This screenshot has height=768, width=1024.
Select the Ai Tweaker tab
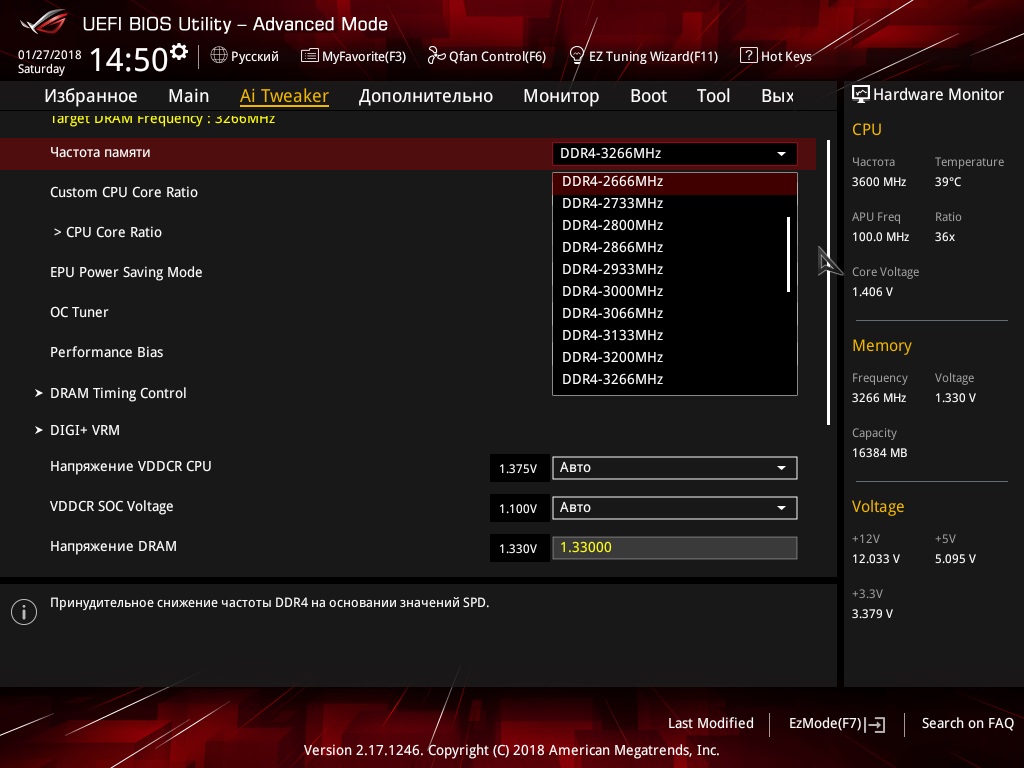click(284, 96)
